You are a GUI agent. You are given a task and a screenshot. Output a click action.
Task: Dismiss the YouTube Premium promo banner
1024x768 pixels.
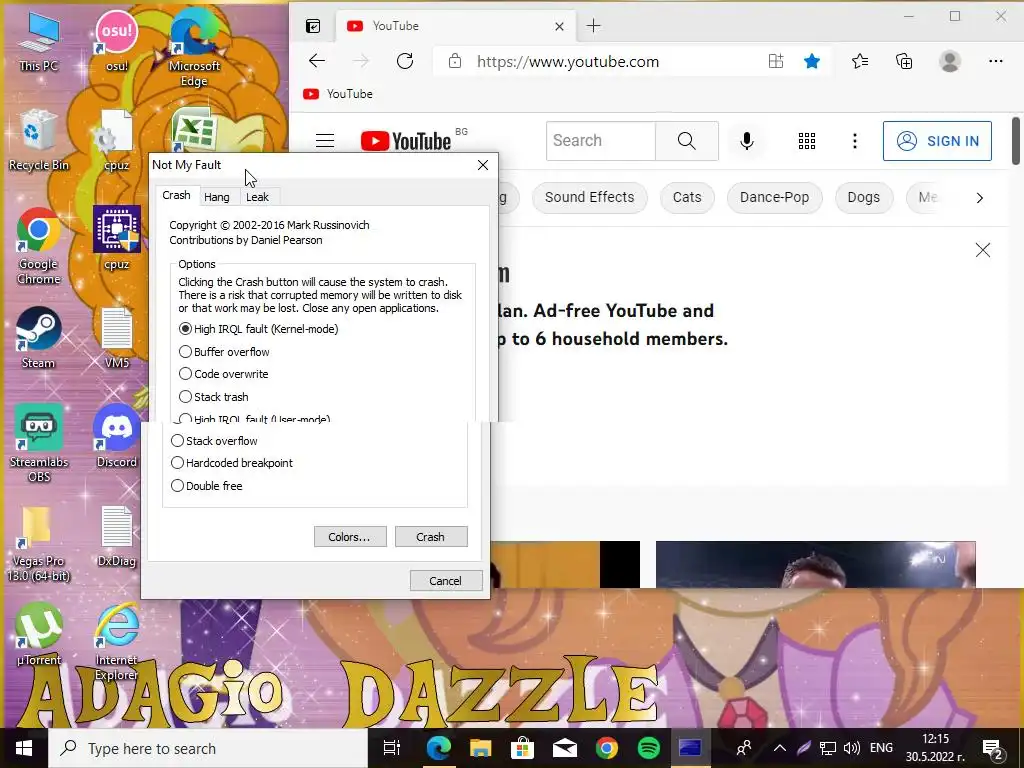click(x=982, y=250)
